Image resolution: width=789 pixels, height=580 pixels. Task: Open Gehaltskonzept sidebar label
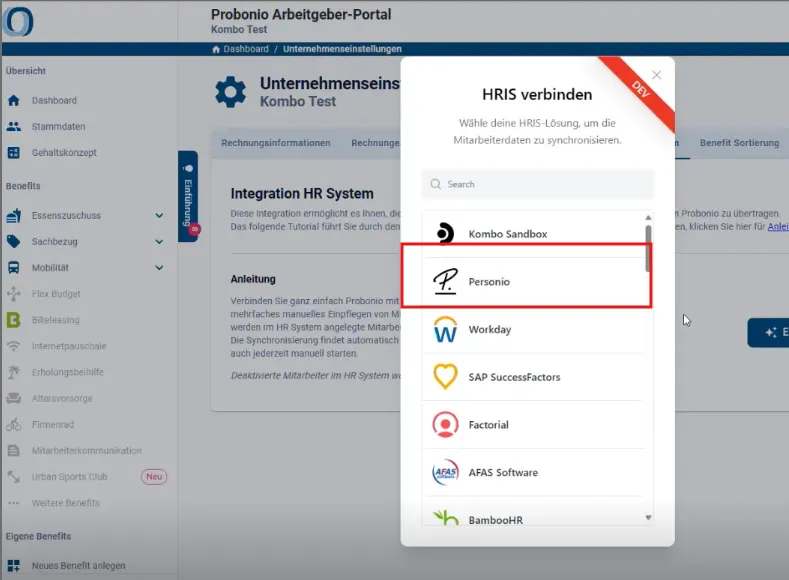(x=64, y=153)
